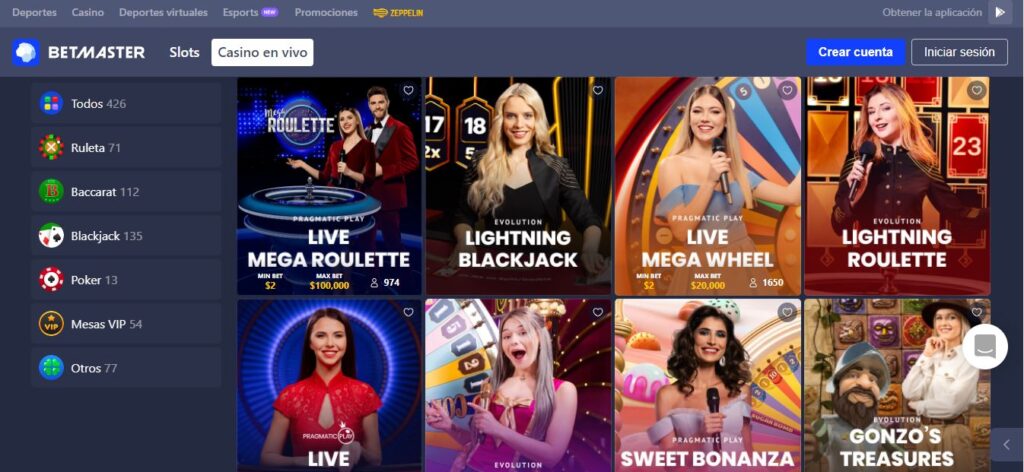Select the Todos category icon

tap(51, 103)
